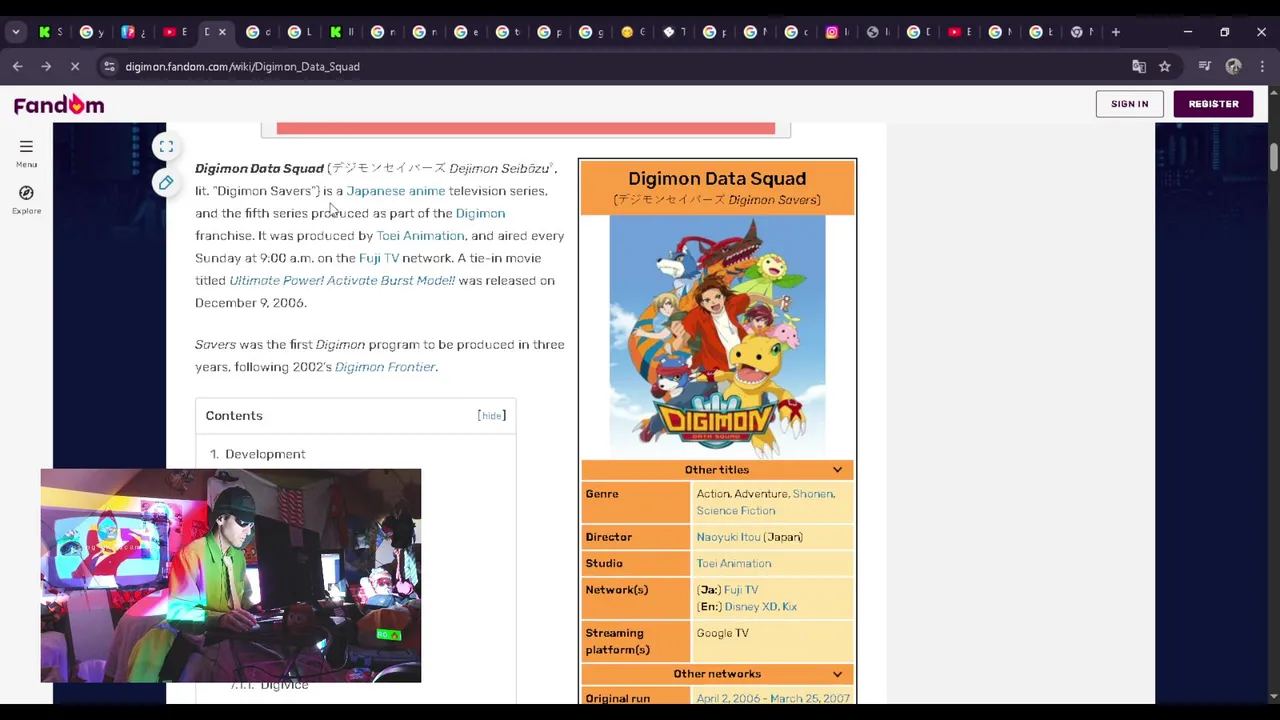1280x720 pixels.
Task: Open Ultimate Power! Activate Burst Mode!! link
Action: pos(342,281)
